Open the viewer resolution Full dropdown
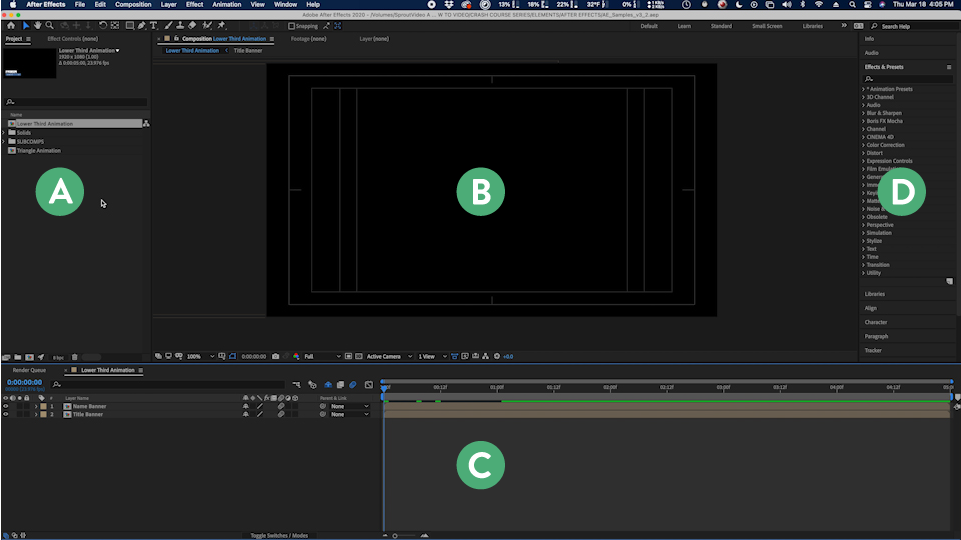 [x=321, y=356]
